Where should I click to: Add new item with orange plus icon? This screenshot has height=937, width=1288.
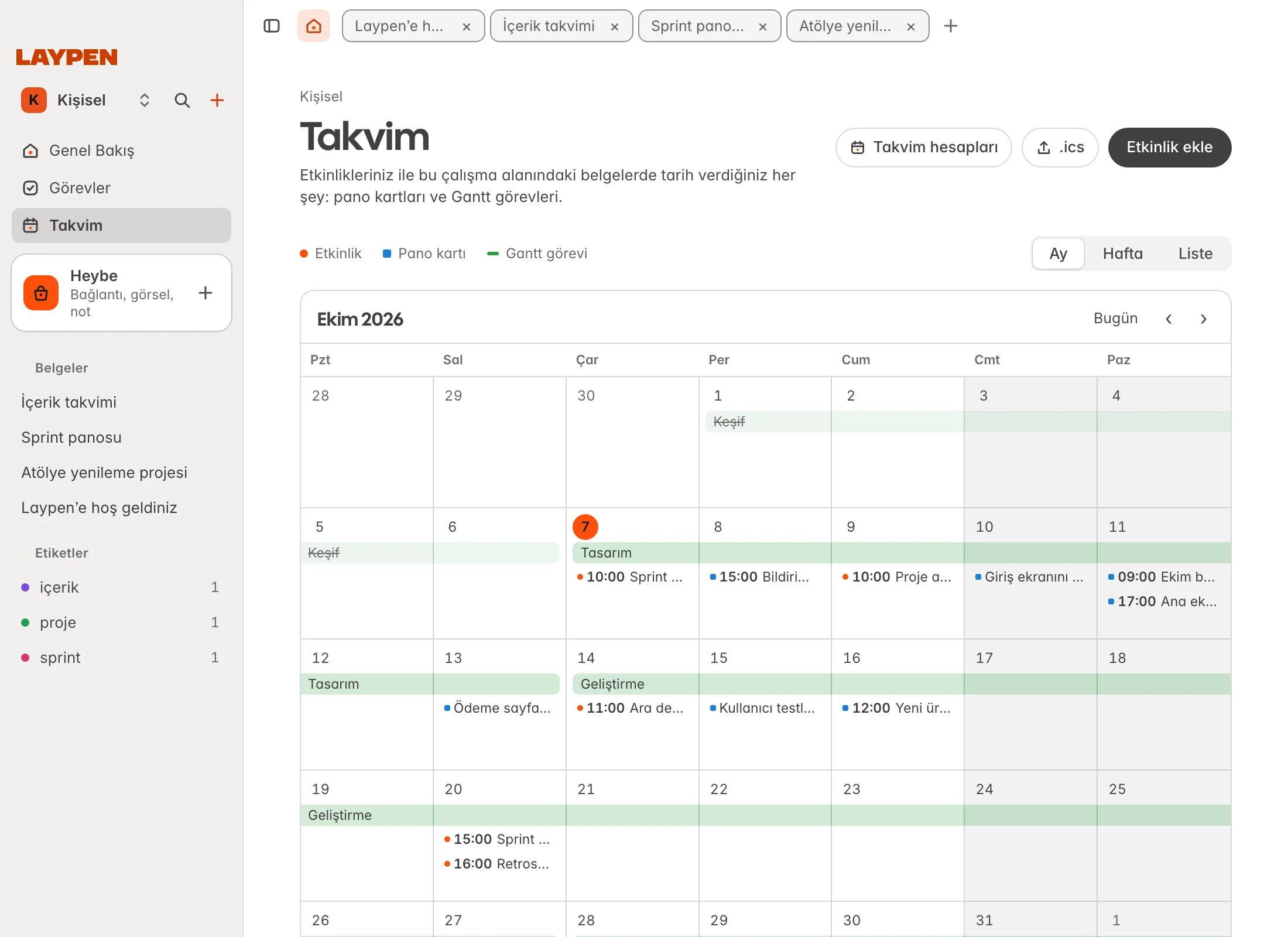(217, 100)
